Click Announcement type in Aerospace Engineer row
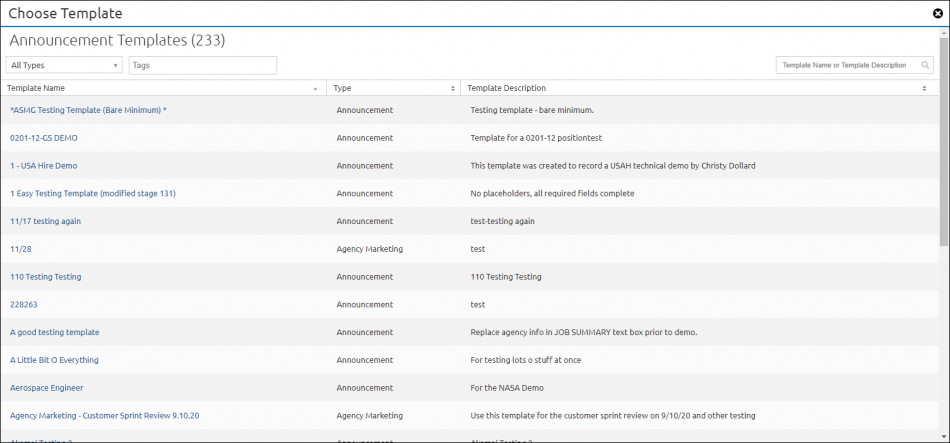The width and height of the screenshot is (950, 443). tap(365, 388)
